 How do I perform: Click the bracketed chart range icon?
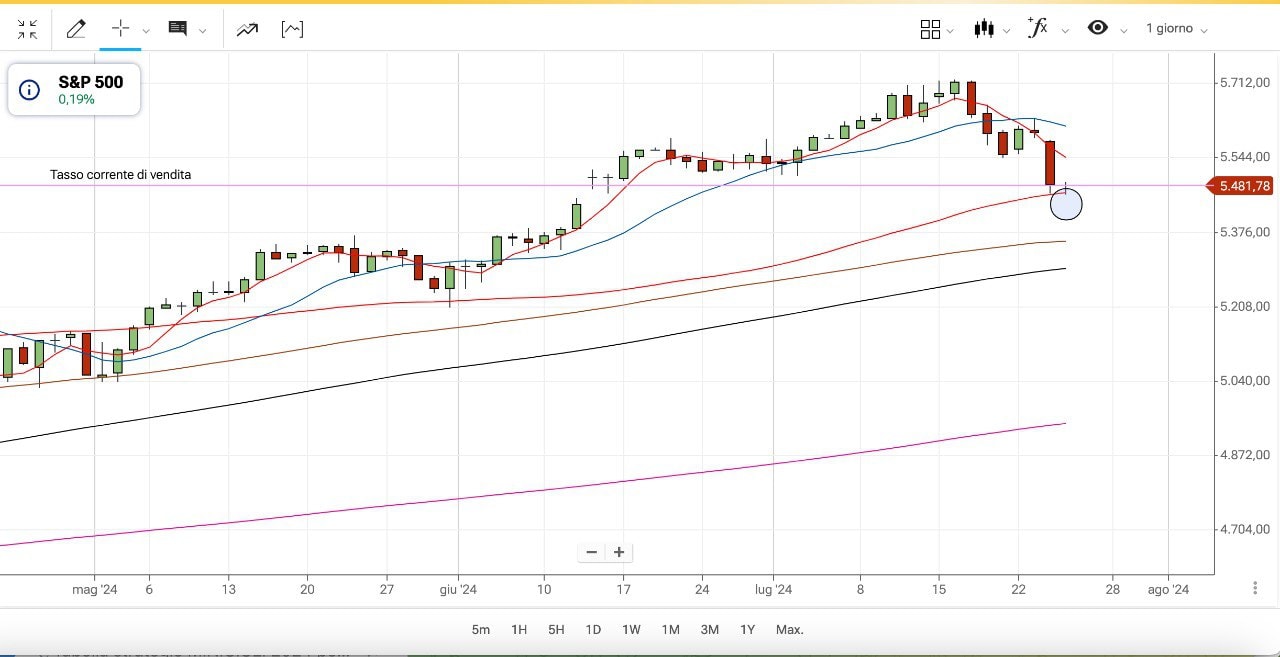tap(292, 29)
